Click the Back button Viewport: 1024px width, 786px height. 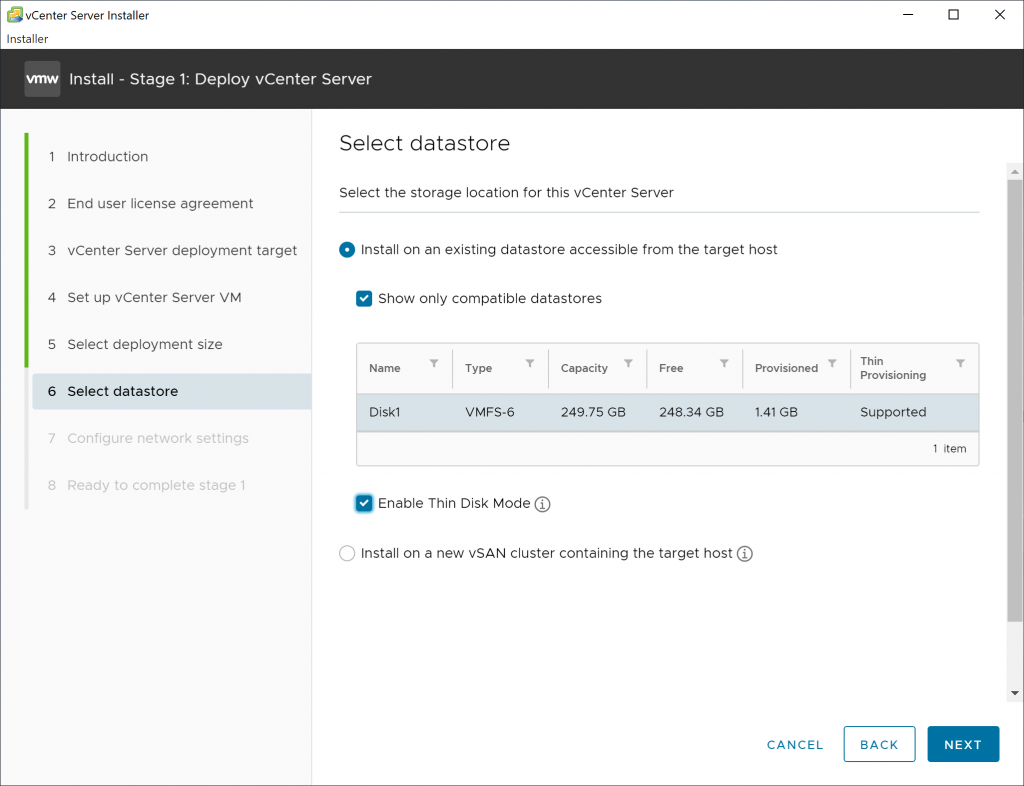pos(879,744)
